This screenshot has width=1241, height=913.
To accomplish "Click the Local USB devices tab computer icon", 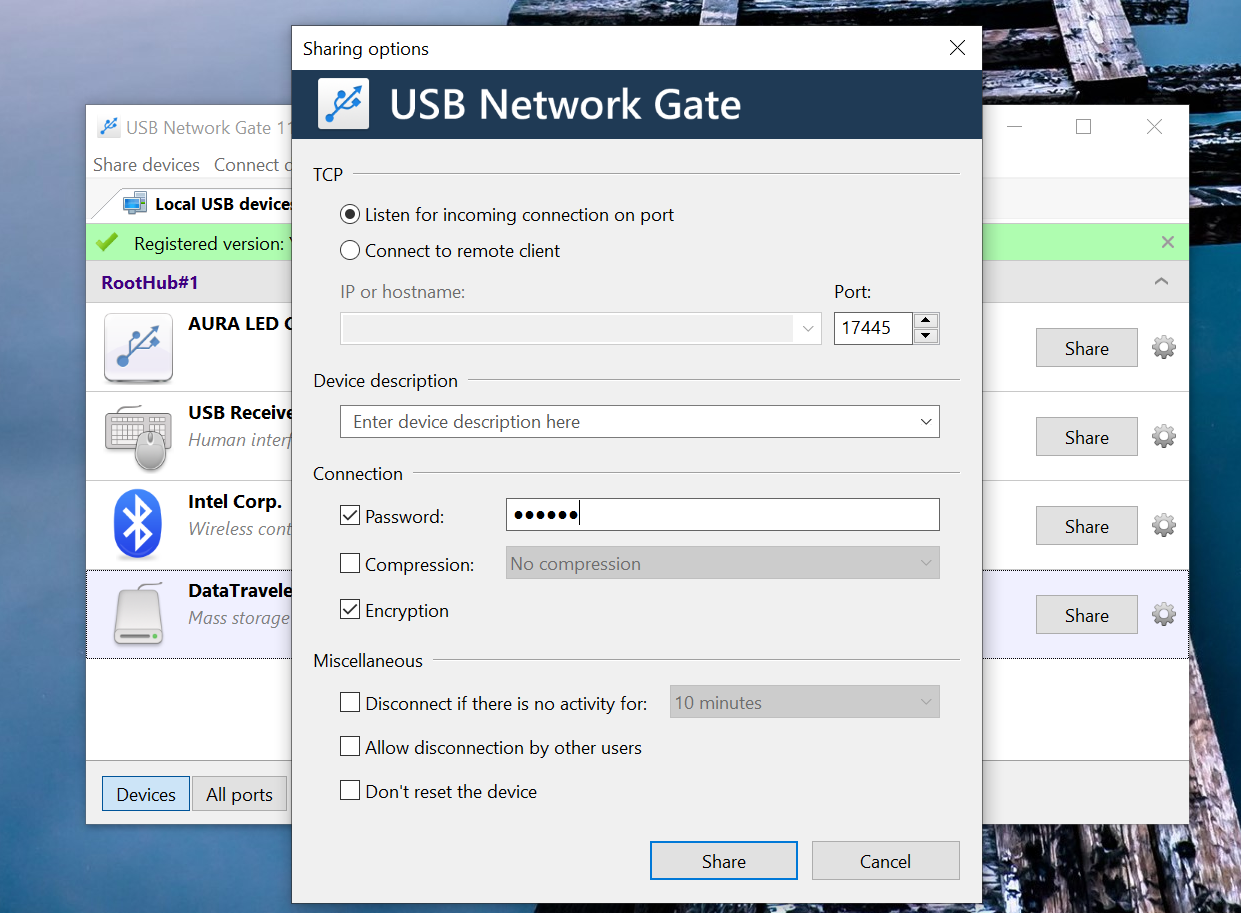I will click(x=135, y=204).
